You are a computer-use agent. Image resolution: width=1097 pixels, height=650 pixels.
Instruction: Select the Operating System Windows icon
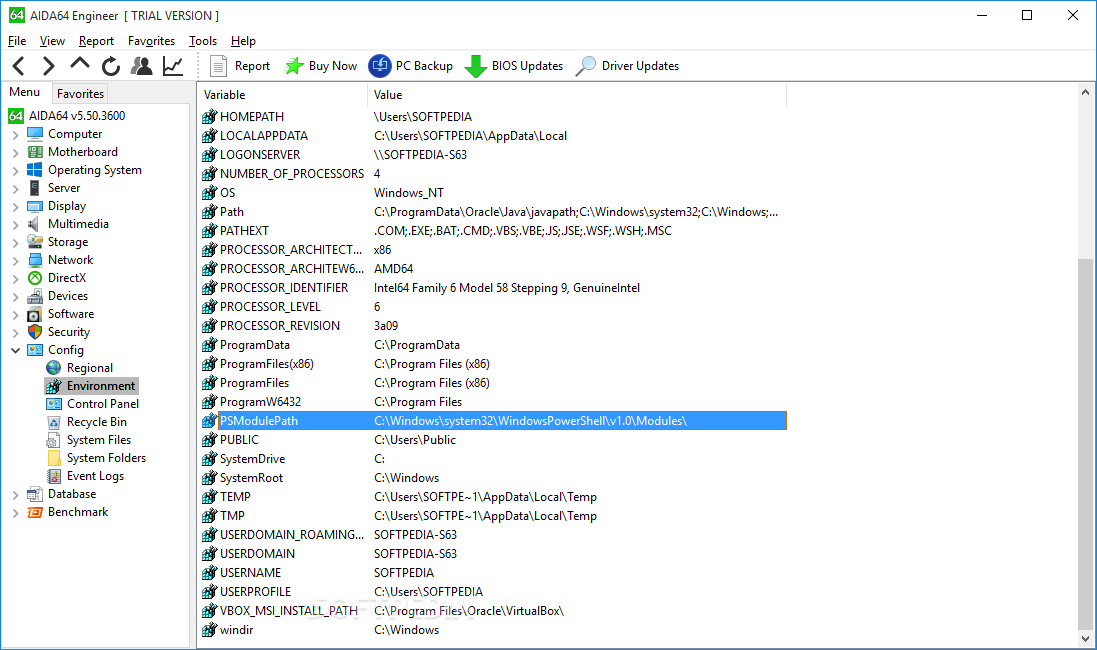coord(35,170)
